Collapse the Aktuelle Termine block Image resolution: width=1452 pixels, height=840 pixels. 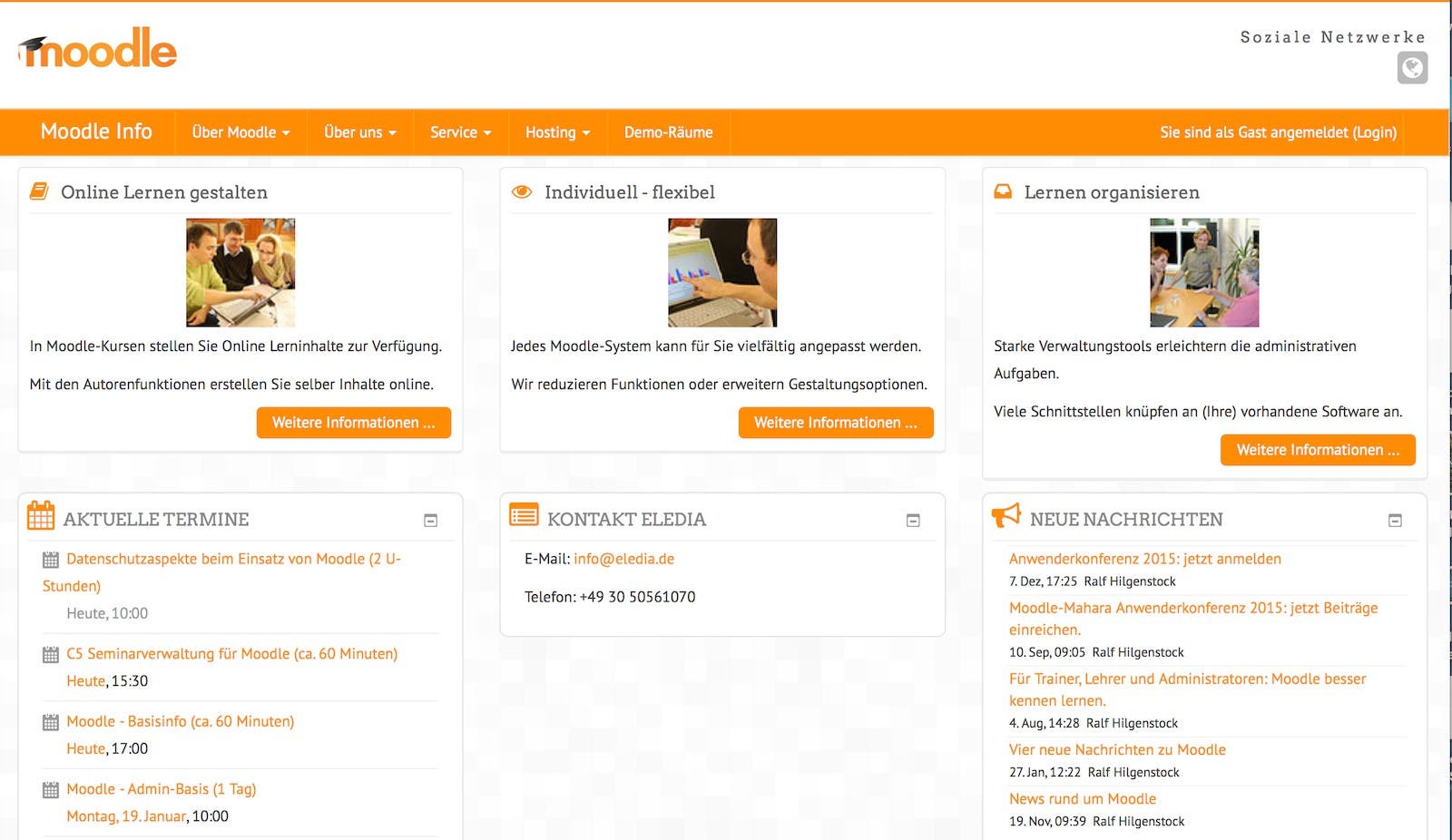click(431, 521)
